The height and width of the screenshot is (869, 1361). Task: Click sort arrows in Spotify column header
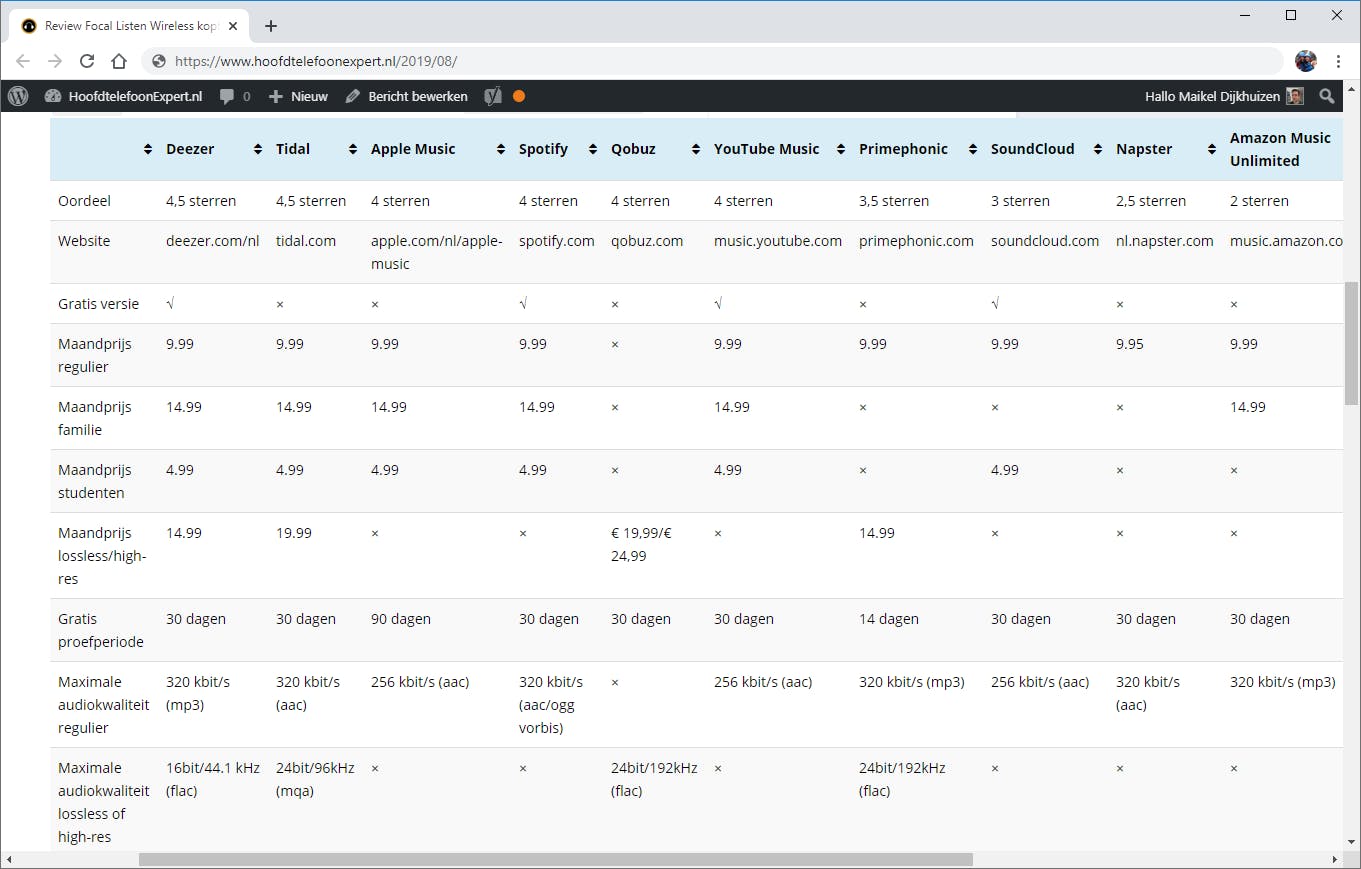tap(594, 149)
